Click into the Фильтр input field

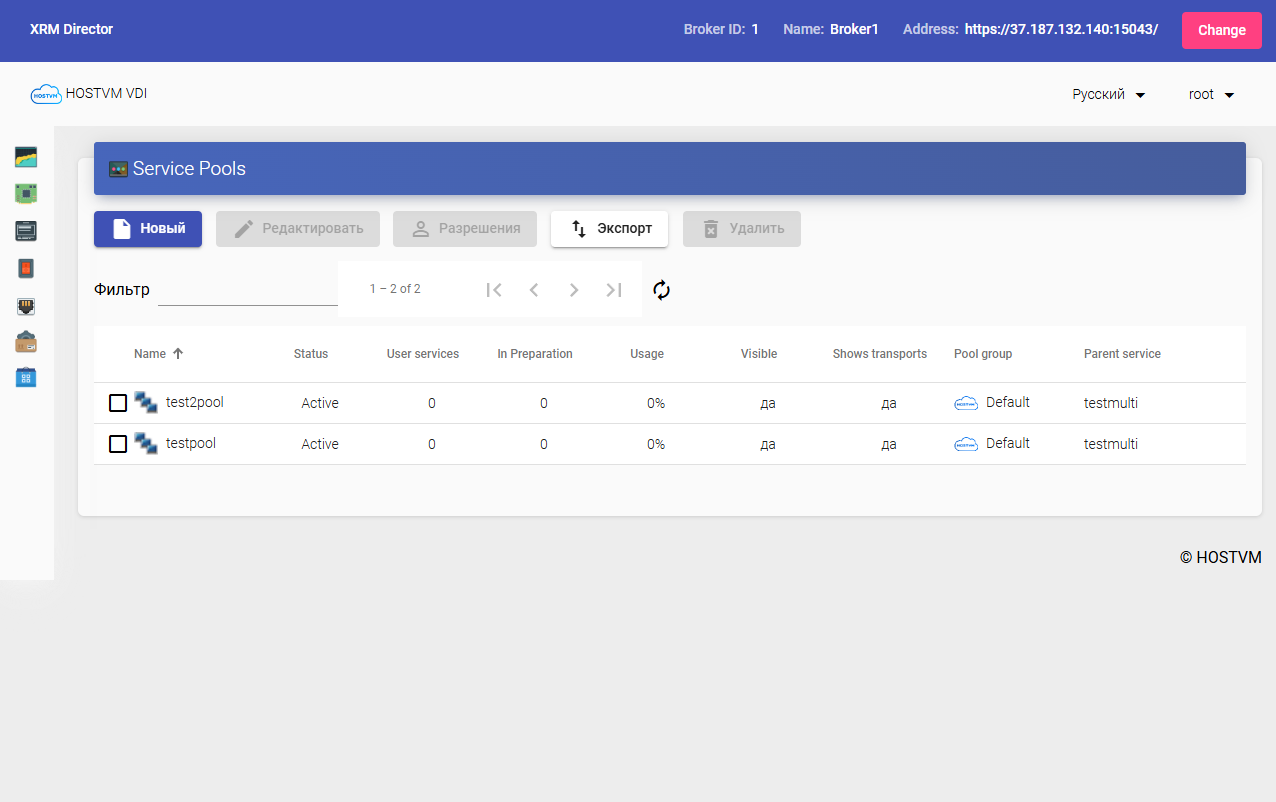[247, 290]
